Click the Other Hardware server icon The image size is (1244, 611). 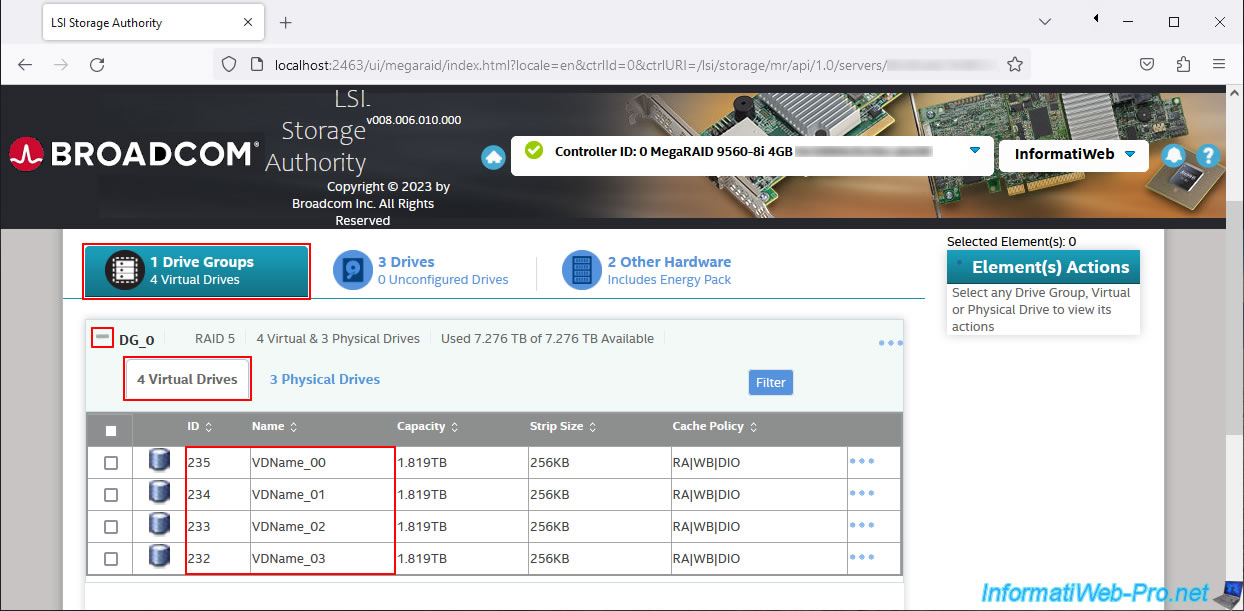[x=581, y=271]
